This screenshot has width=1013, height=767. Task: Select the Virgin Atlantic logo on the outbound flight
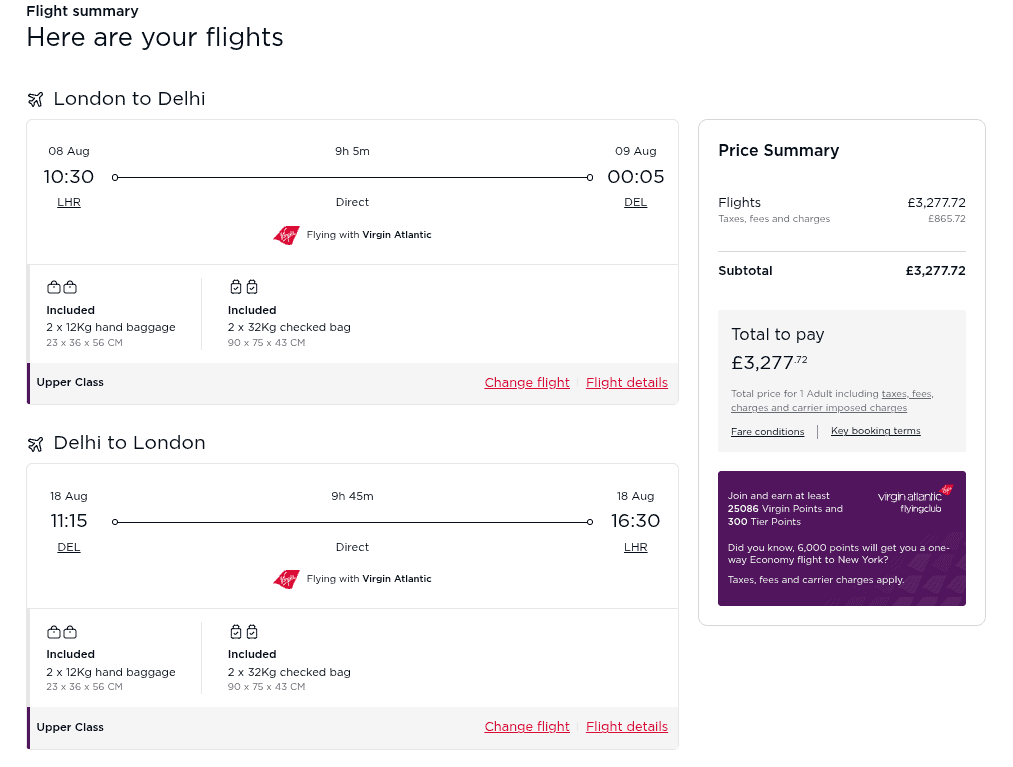pos(285,234)
